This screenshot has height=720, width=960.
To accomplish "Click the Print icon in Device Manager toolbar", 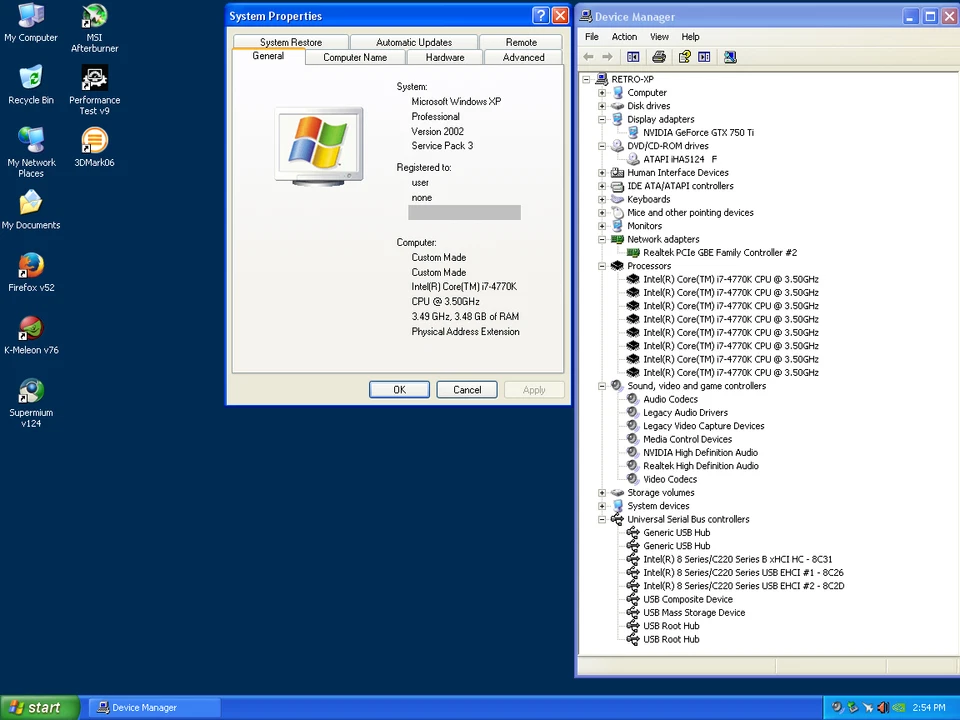I will click(x=658, y=57).
